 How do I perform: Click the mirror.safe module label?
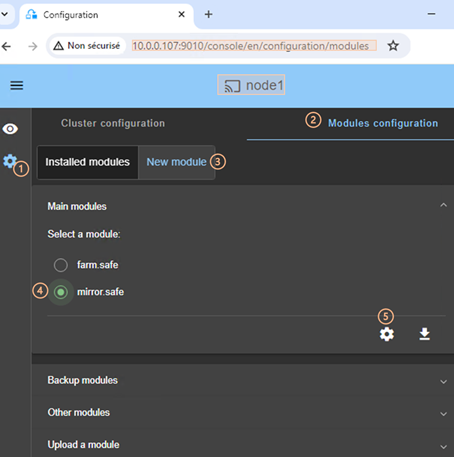pyautogui.click(x=100, y=292)
